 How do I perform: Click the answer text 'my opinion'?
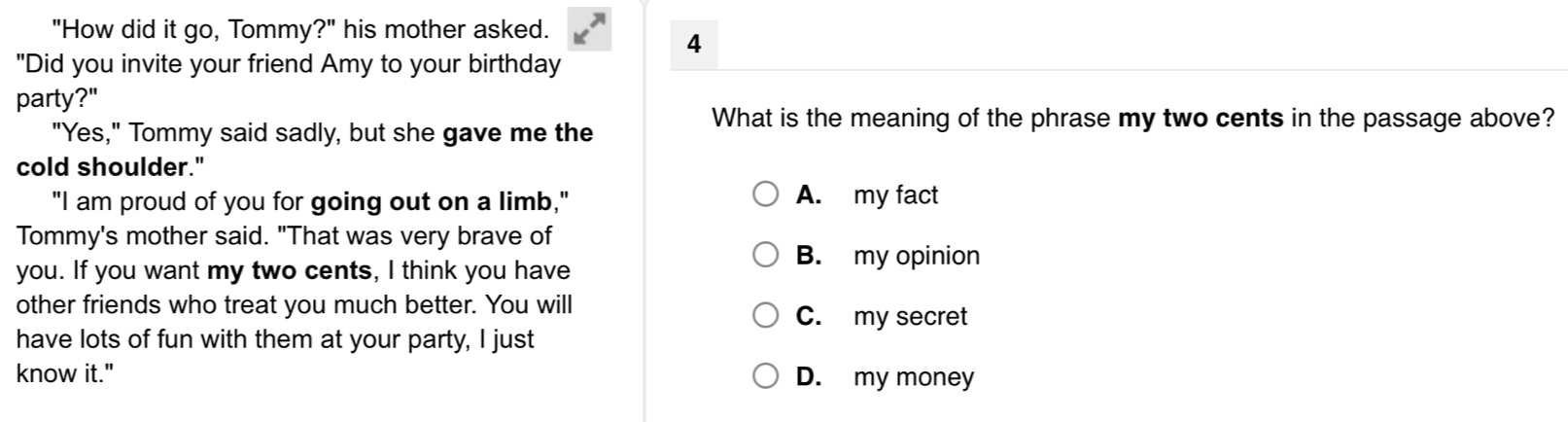[x=917, y=256]
